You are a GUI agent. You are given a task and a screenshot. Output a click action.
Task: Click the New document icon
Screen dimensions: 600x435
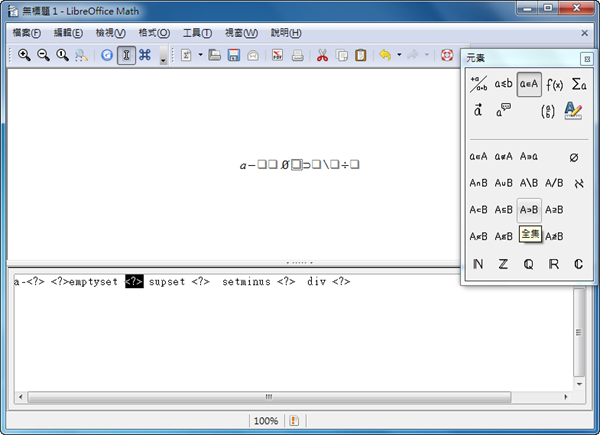click(186, 55)
